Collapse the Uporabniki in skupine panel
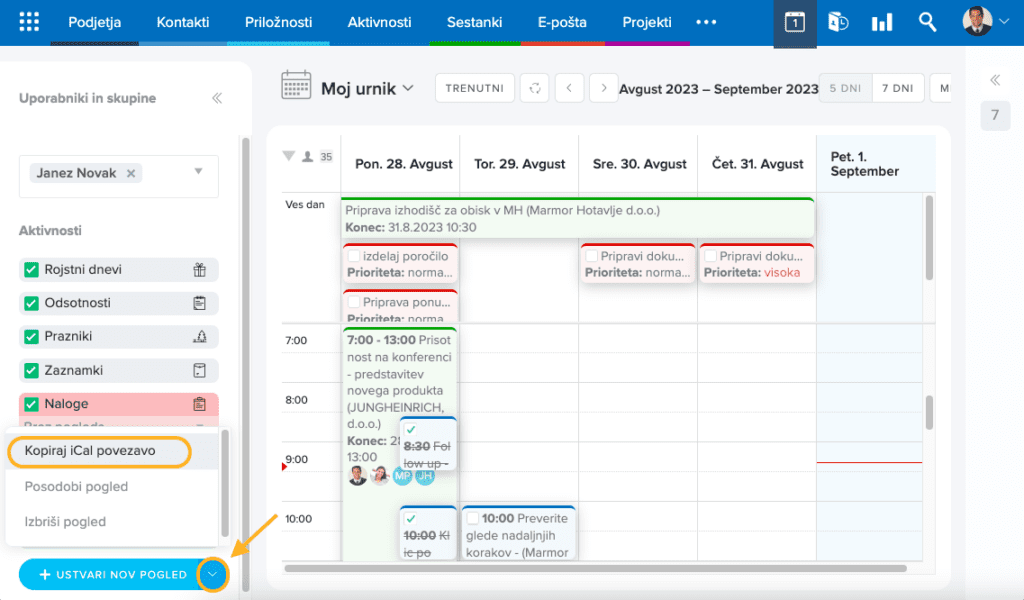Screen dimensions: 1024x600 pos(217,99)
